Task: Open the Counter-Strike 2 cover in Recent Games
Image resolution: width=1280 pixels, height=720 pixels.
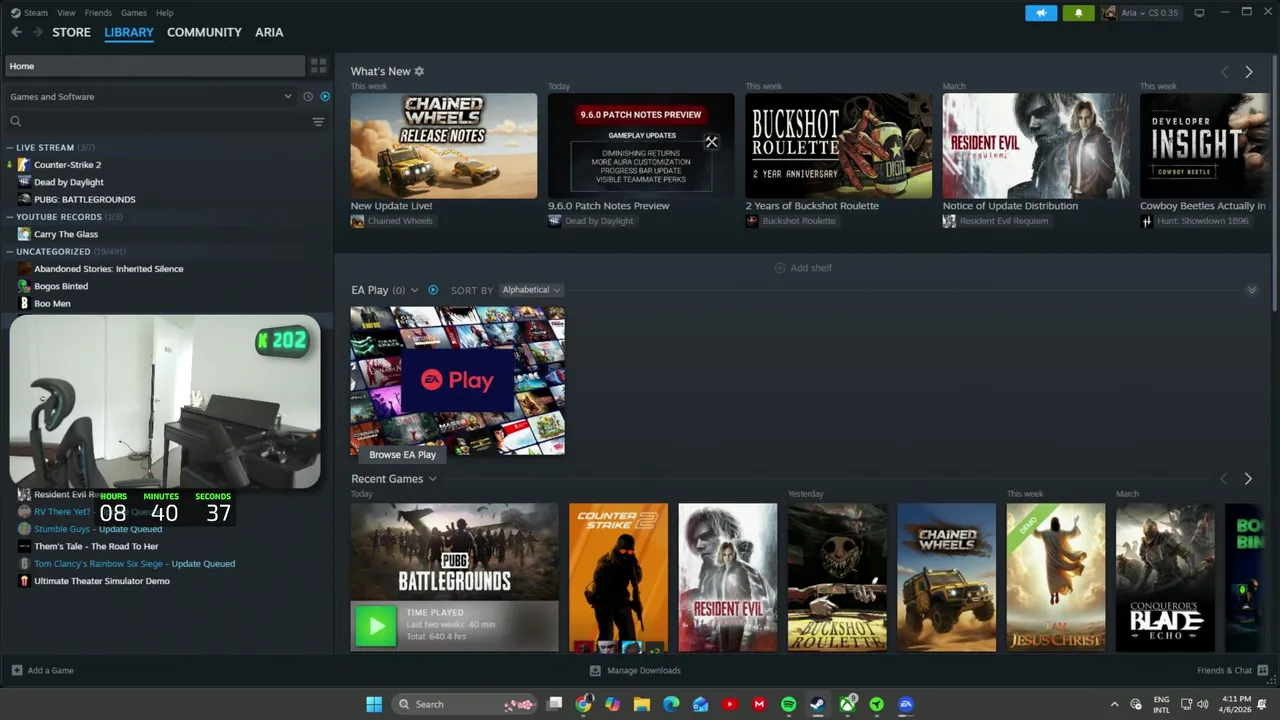Action: (x=618, y=577)
